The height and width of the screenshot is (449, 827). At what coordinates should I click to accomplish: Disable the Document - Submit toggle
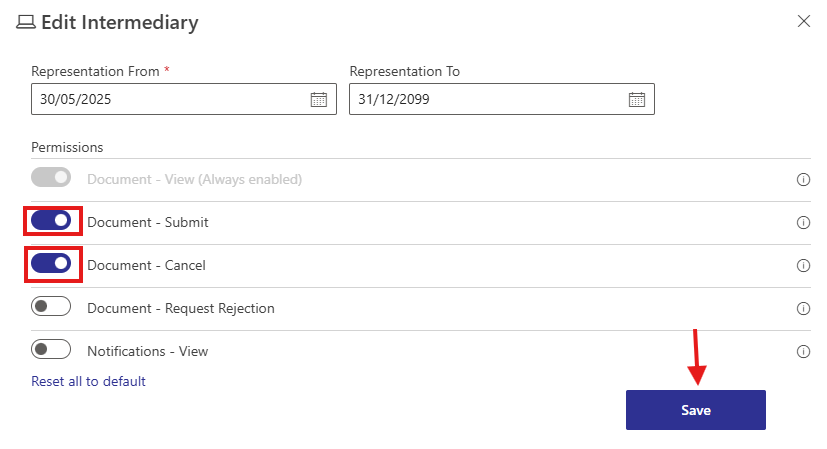click(51, 221)
